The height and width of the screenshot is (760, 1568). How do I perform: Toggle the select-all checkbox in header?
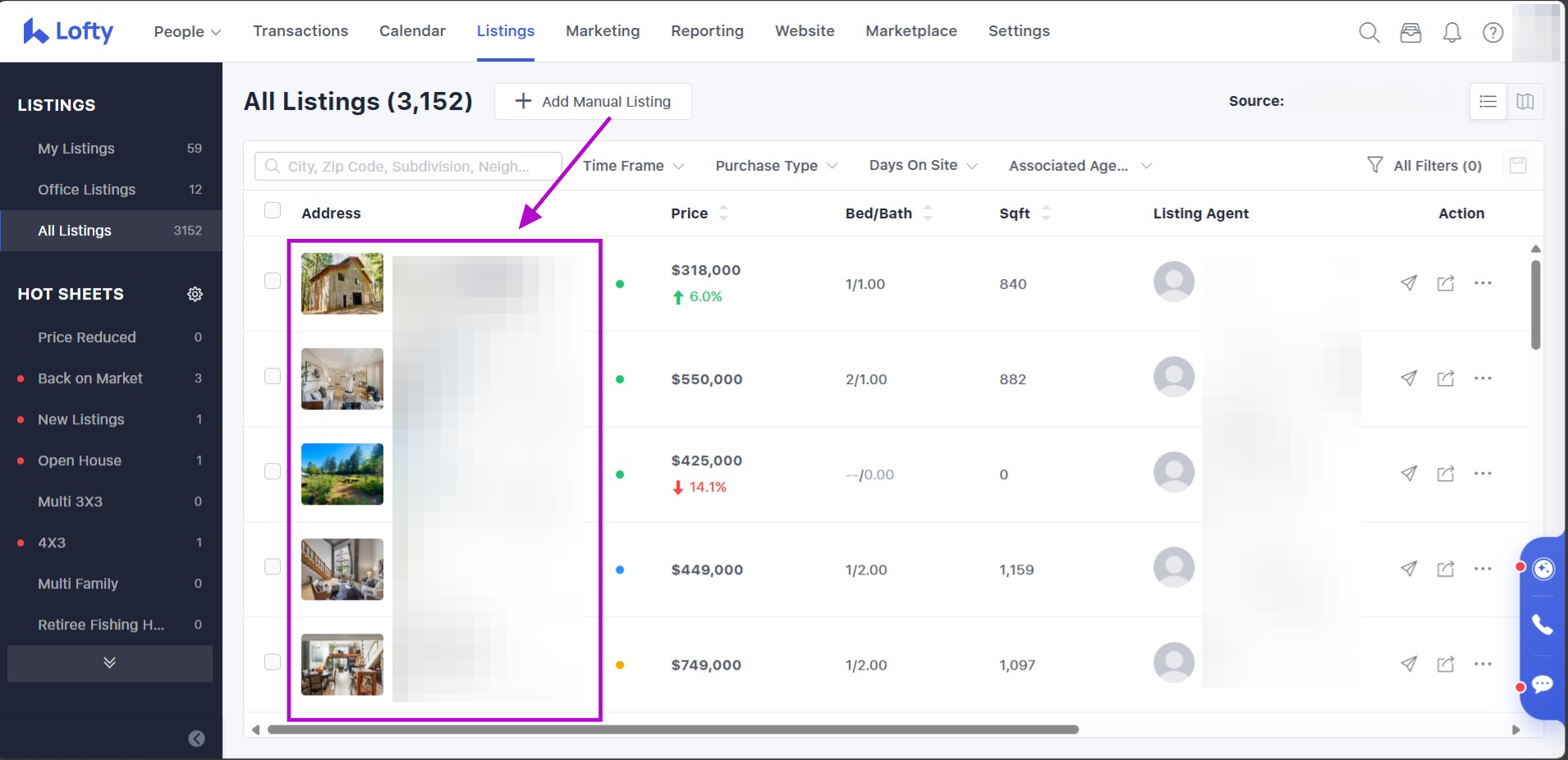pyautogui.click(x=273, y=211)
